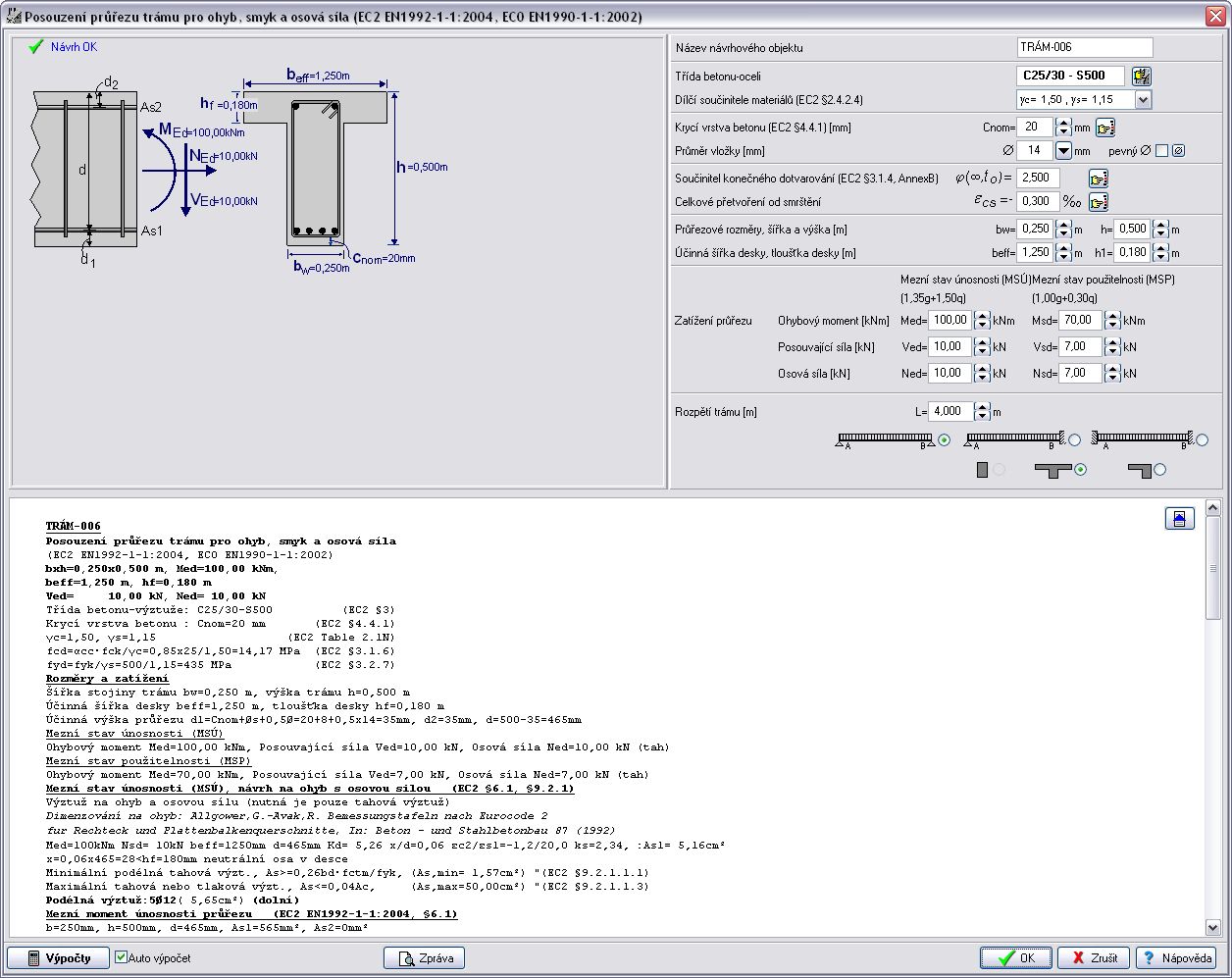Image resolution: width=1232 pixels, height=978 pixels.
Task: Open Cnom concrete cover helper icon
Action: pyautogui.click(x=1105, y=128)
